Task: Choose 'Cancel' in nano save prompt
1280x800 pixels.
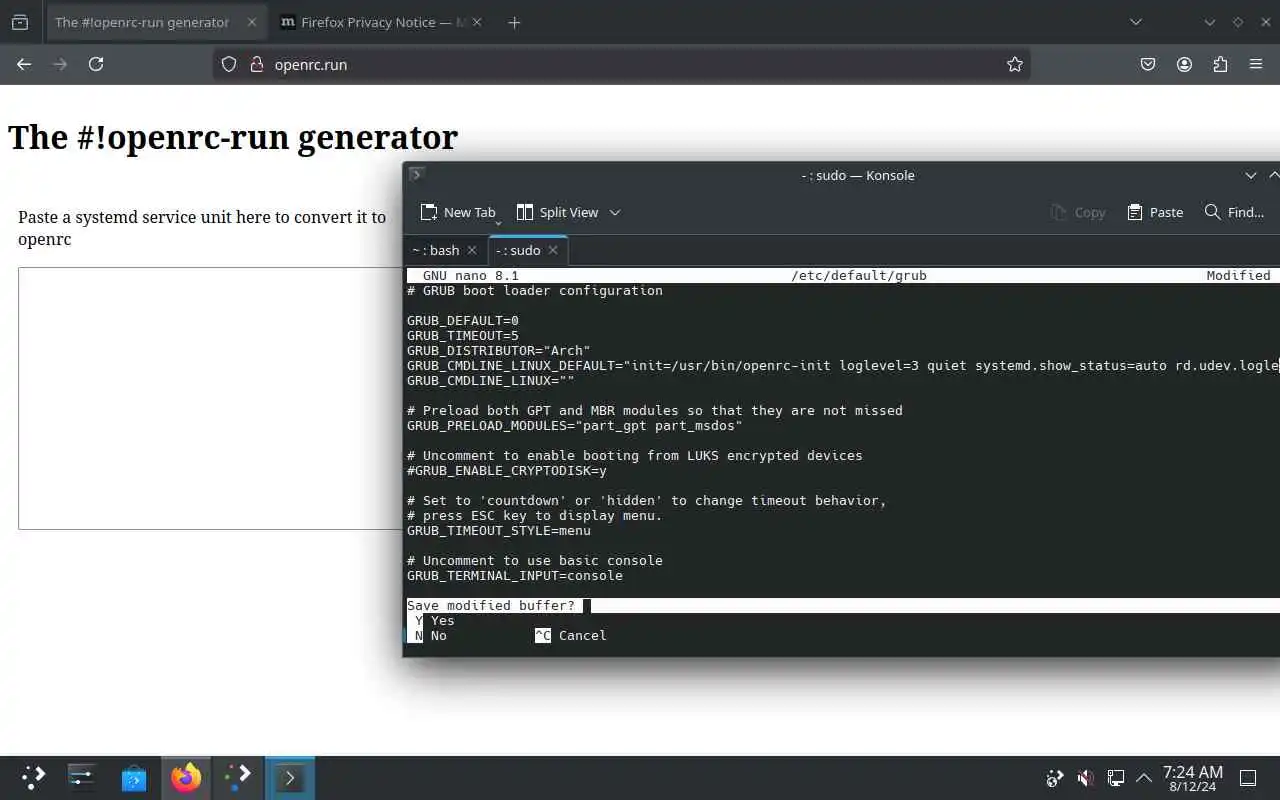Action: pyautogui.click(x=571, y=635)
